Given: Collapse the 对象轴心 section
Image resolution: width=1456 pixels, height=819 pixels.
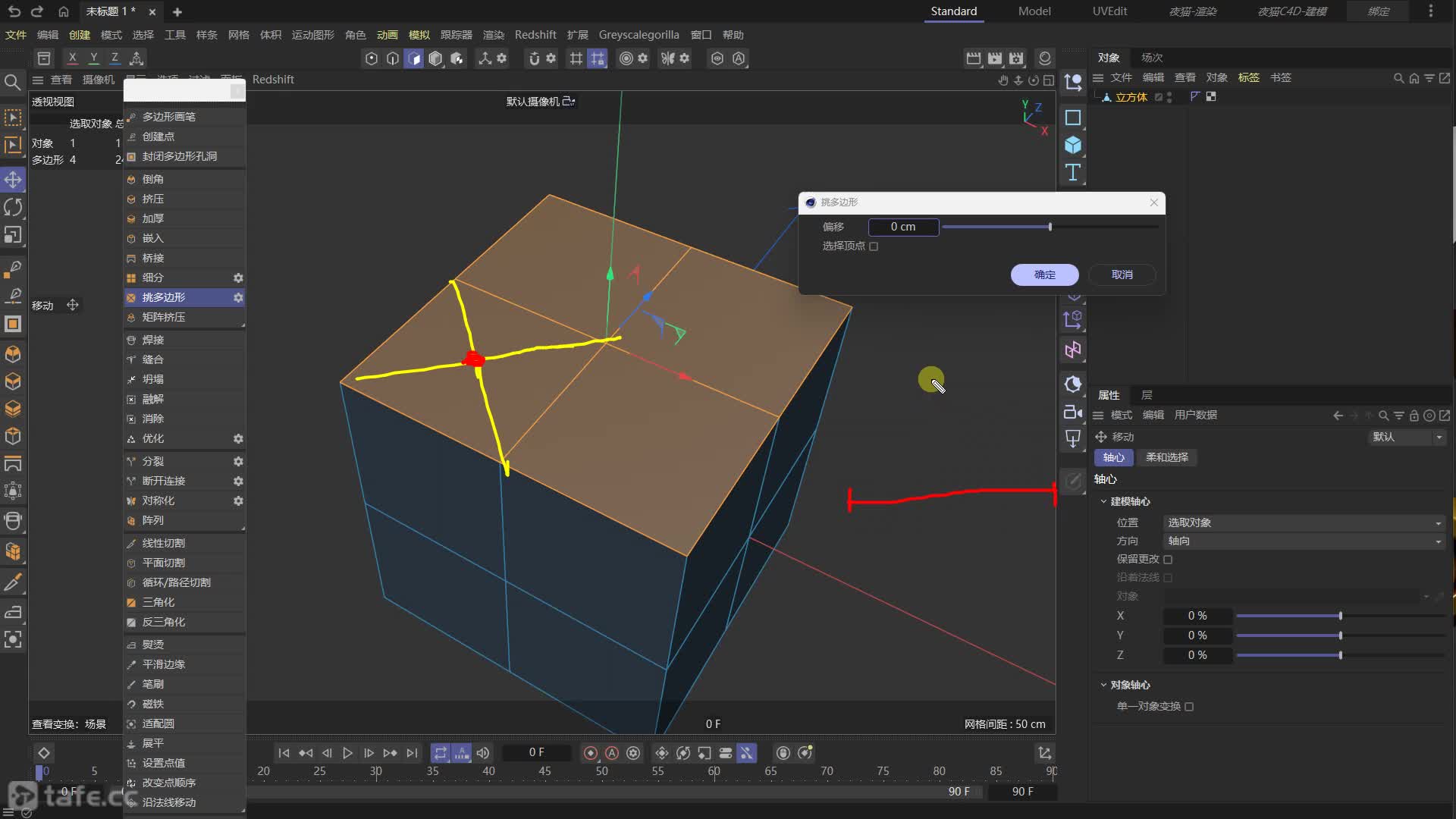Looking at the screenshot, I should click(1103, 686).
